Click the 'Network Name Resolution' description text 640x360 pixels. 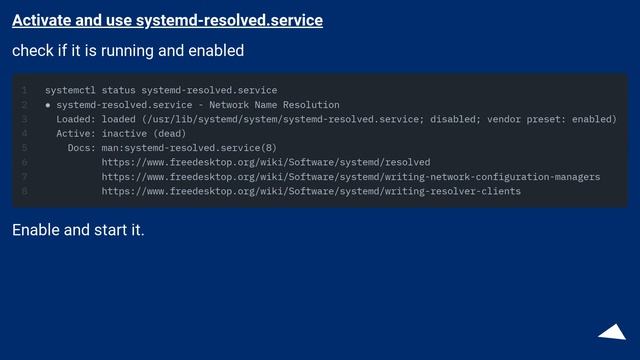(x=274, y=105)
